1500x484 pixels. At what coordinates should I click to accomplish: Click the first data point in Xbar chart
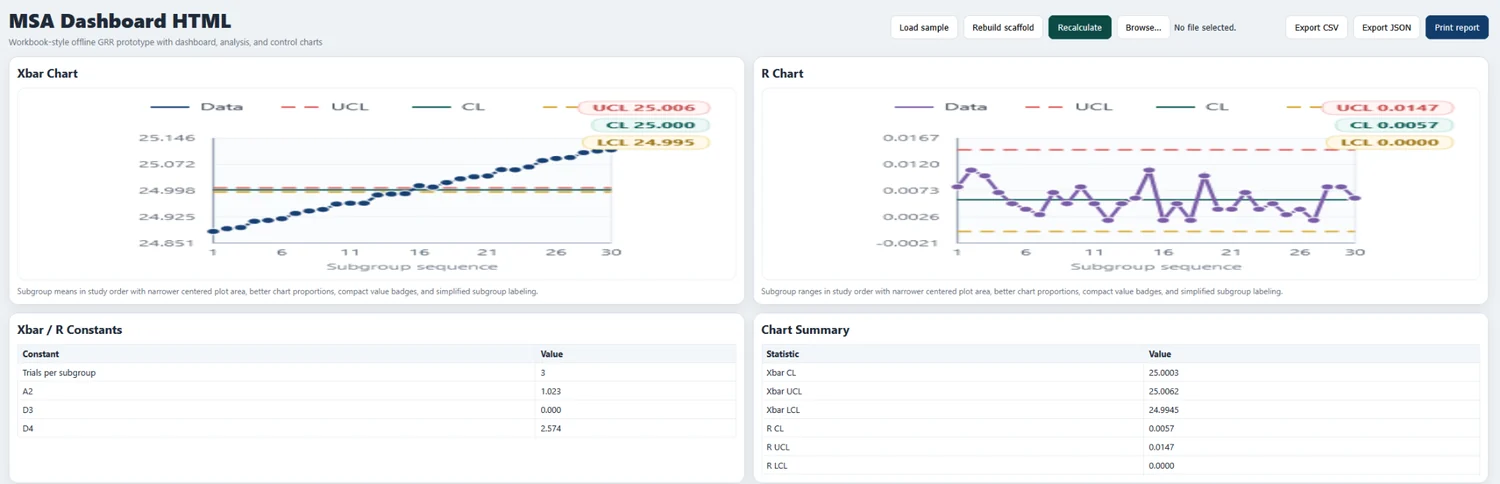[212, 231]
